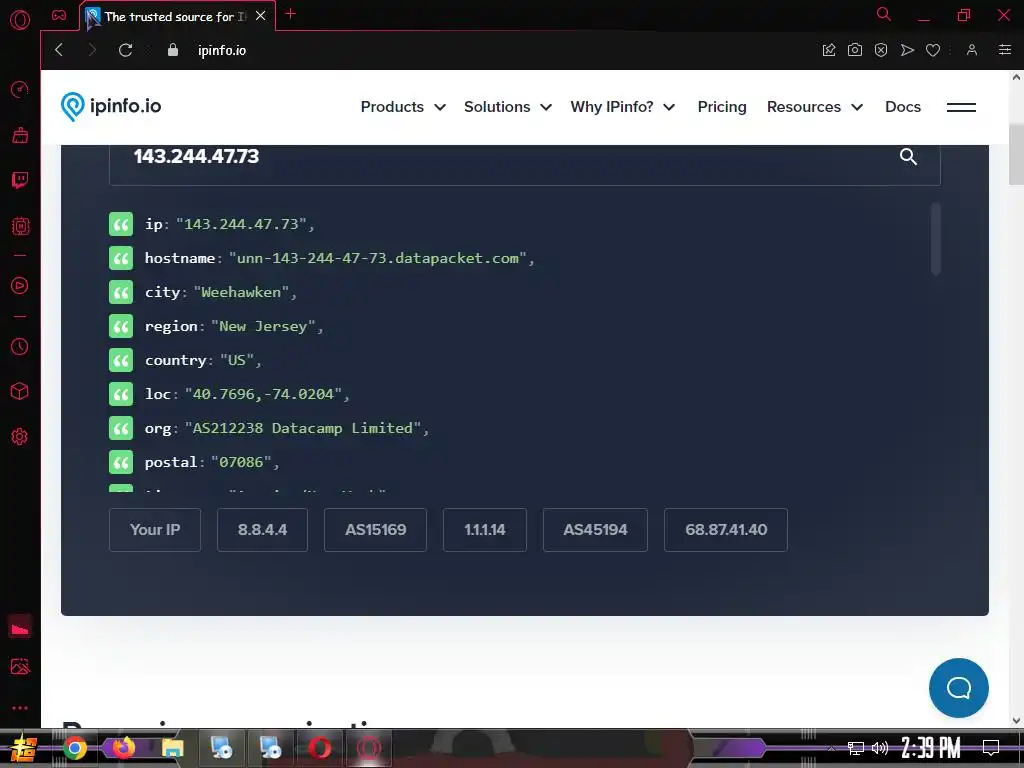Open the Settings gear in sidebar

pyautogui.click(x=20, y=436)
